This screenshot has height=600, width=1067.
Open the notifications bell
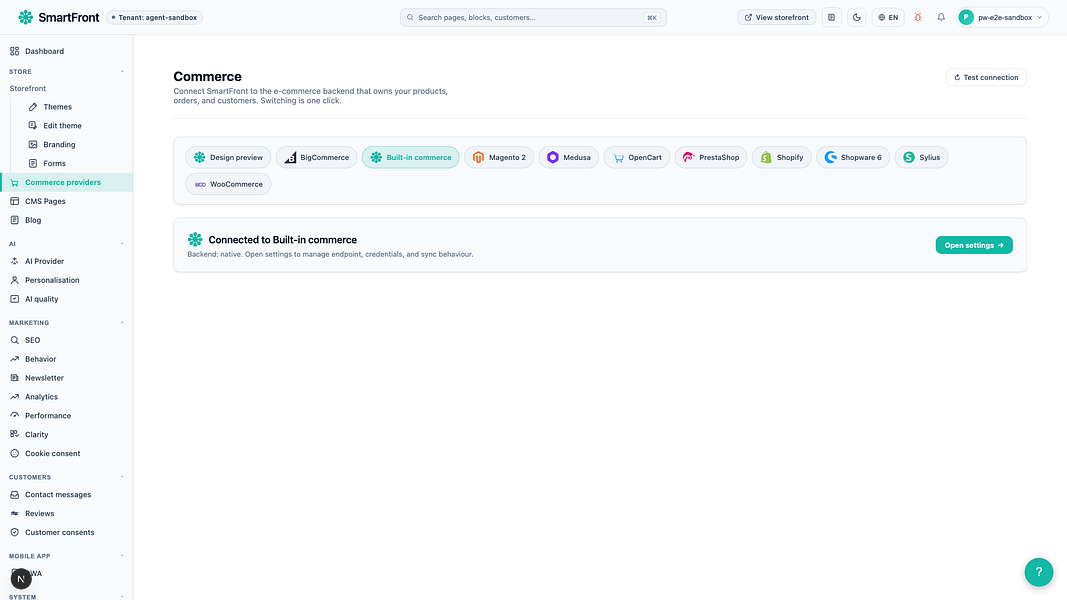pos(941,18)
